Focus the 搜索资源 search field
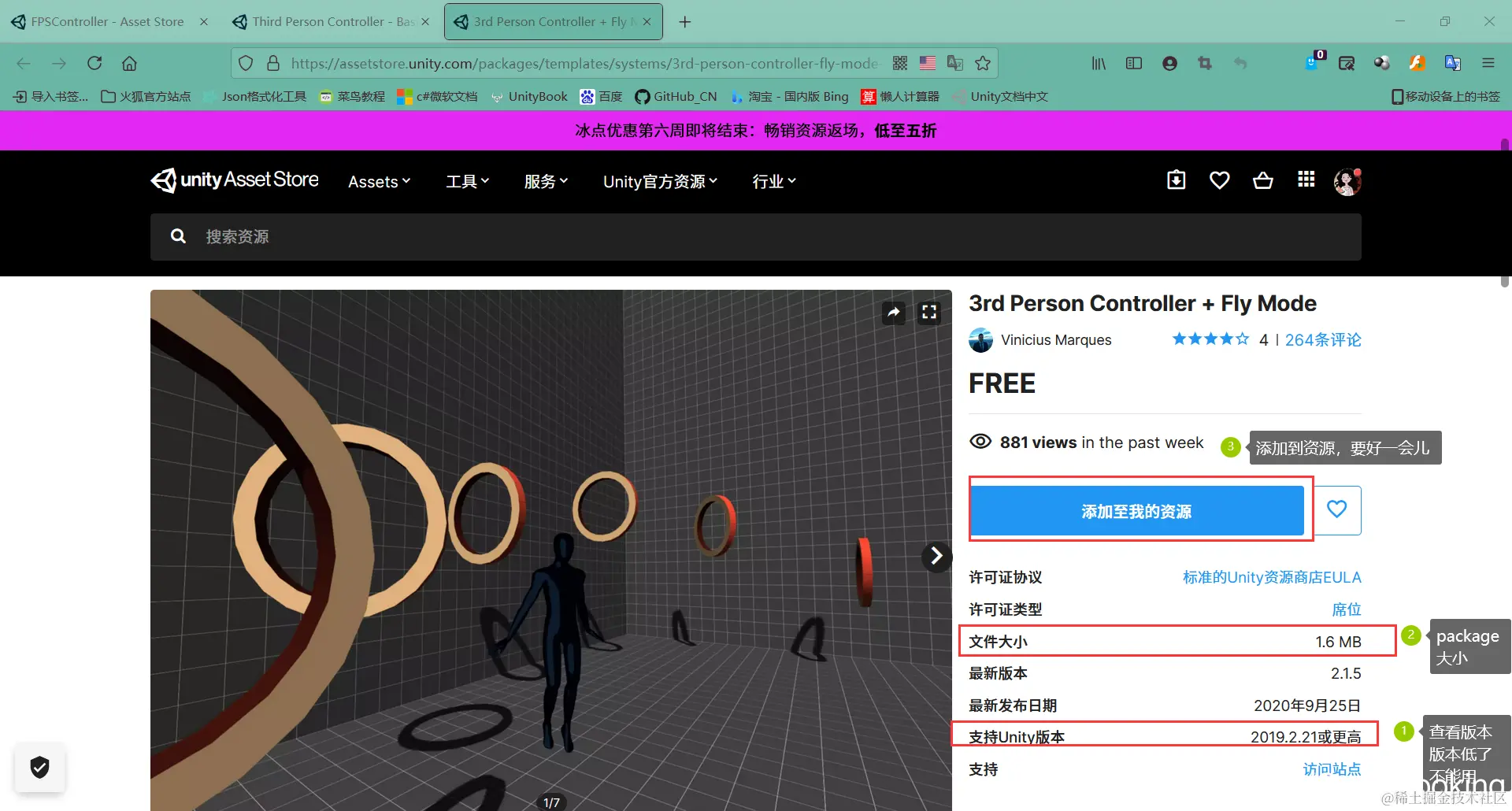The width and height of the screenshot is (1512, 811). [756, 236]
